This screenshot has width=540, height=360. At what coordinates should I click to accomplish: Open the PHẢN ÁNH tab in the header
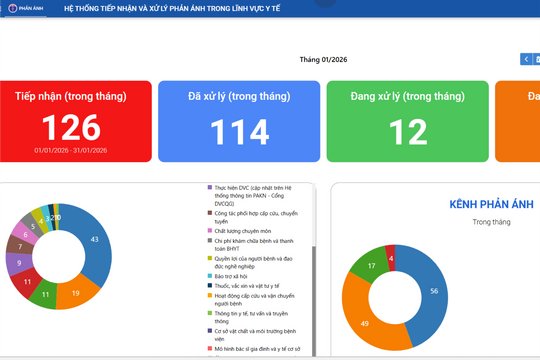(x=26, y=8)
